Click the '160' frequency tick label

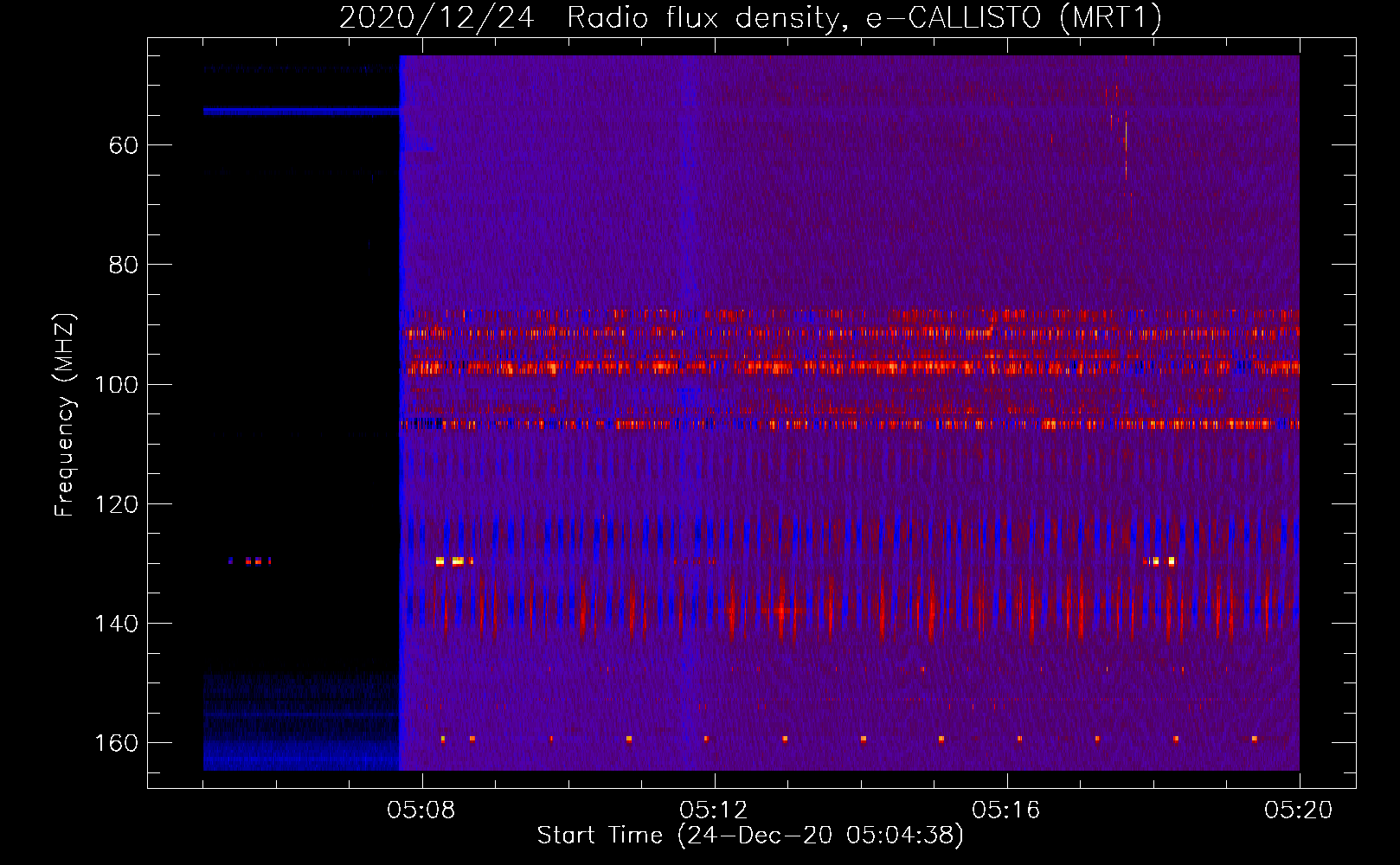point(117,743)
